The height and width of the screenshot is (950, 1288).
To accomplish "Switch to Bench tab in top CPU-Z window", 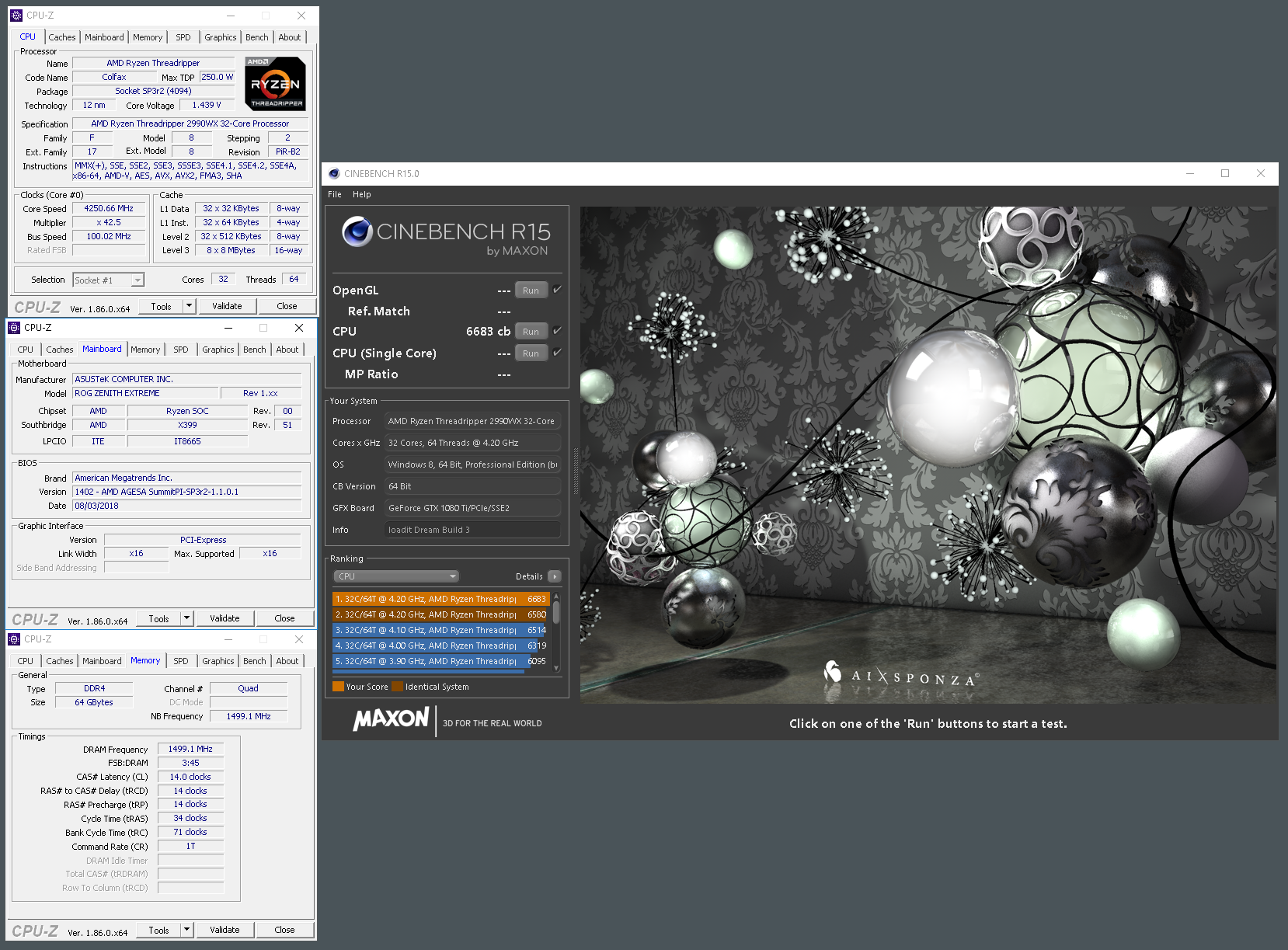I will click(x=257, y=37).
